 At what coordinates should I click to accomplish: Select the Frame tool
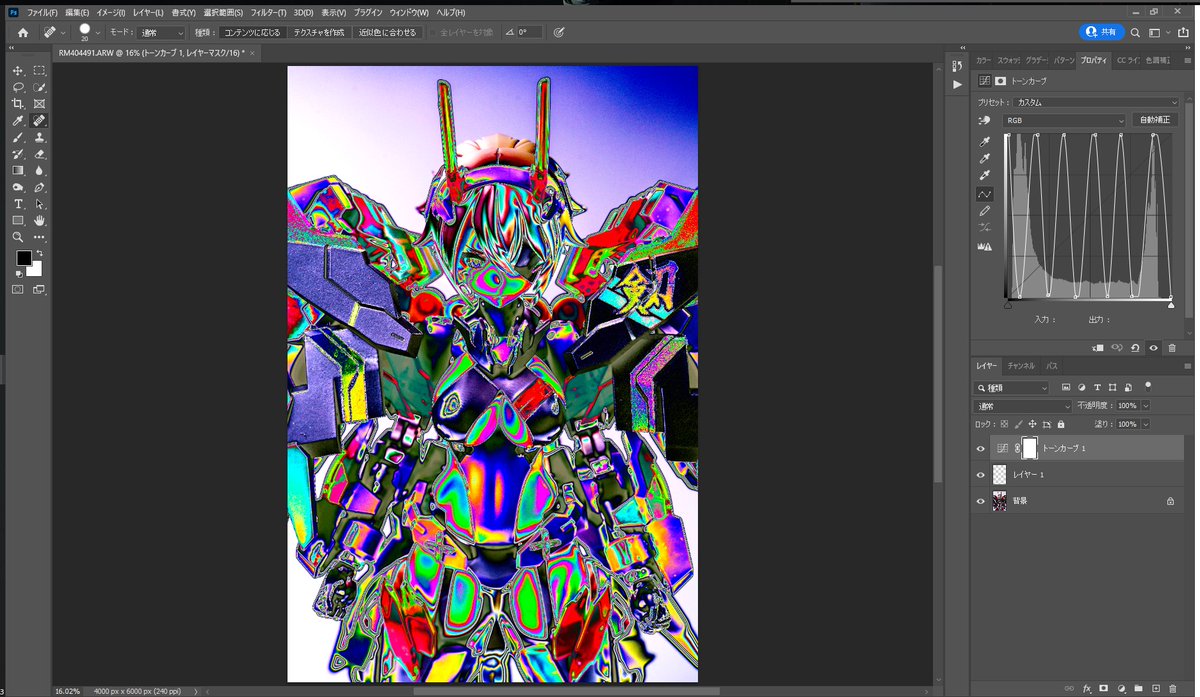tap(39, 104)
